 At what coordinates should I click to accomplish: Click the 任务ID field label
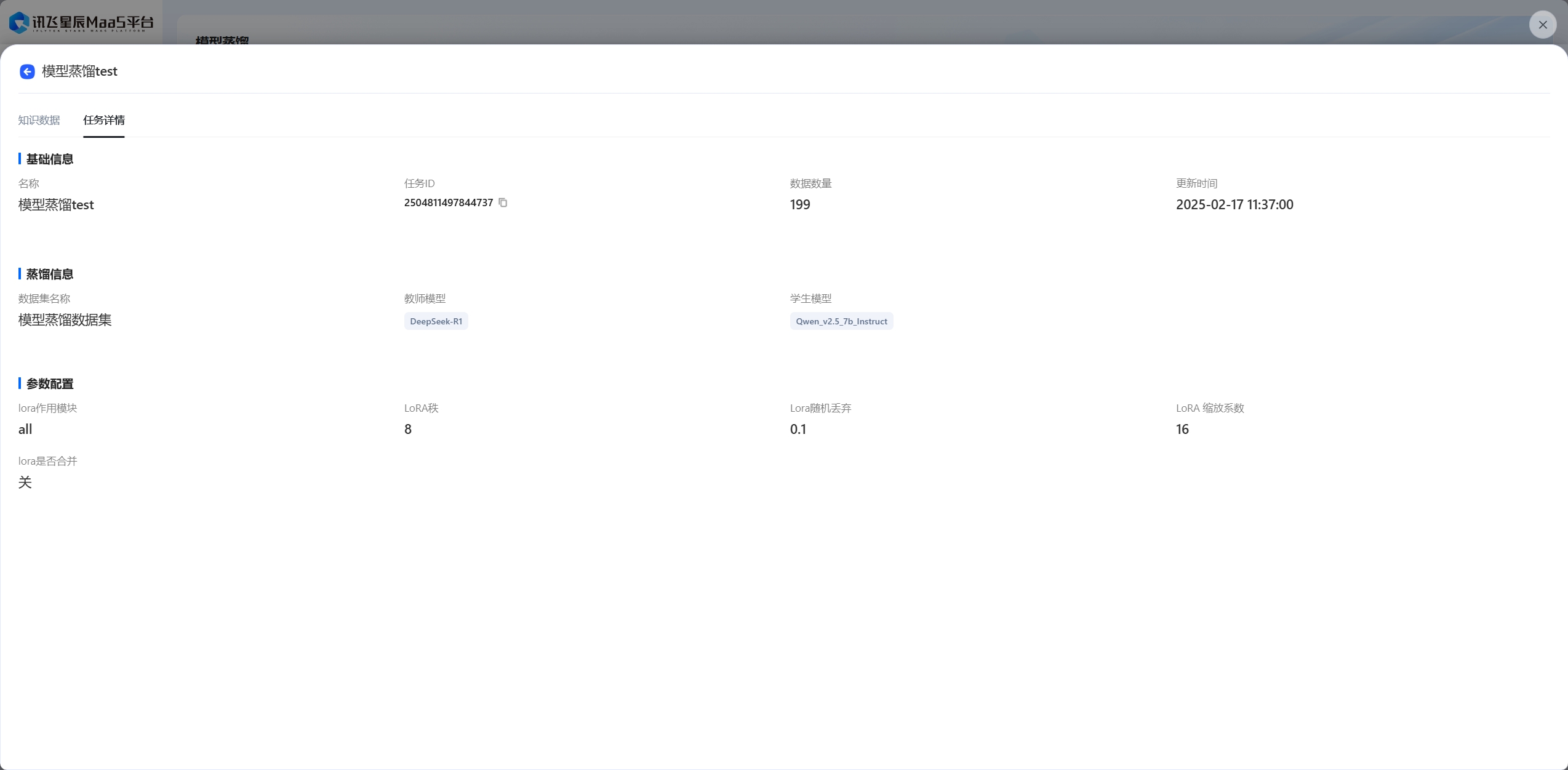pos(420,183)
